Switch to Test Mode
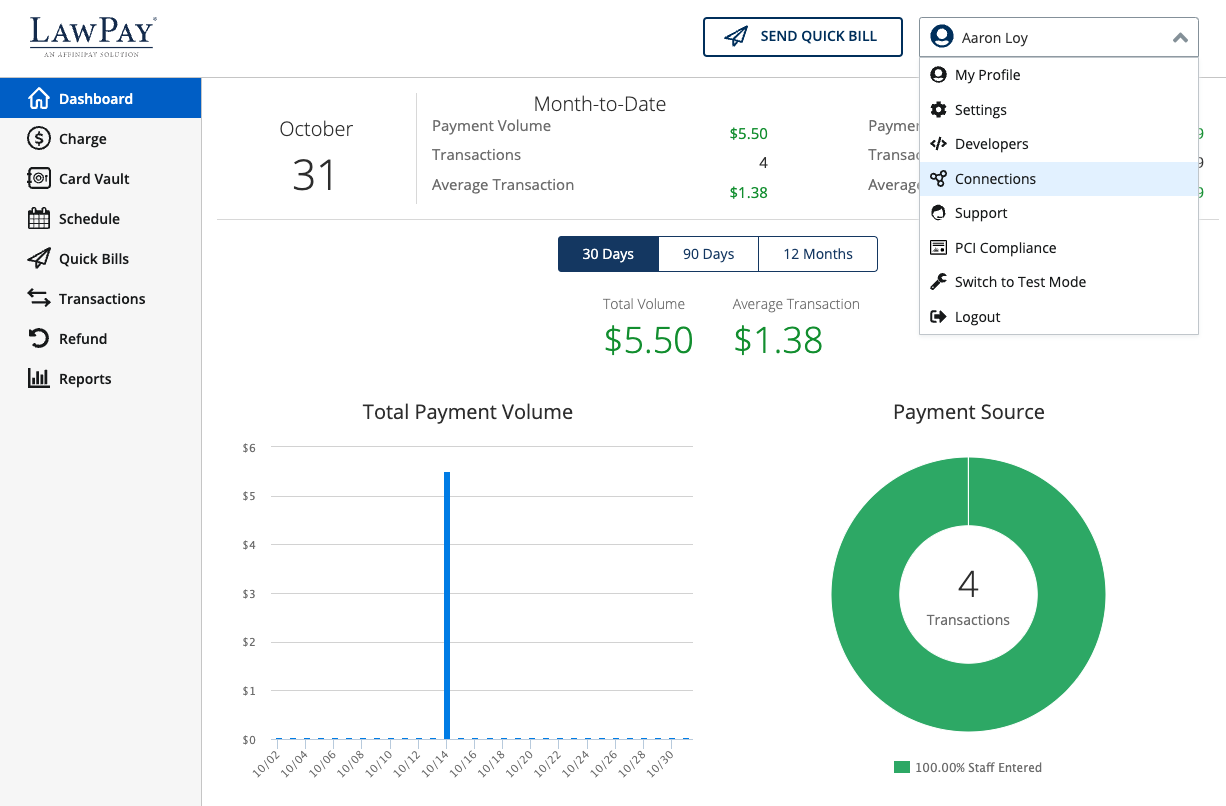Screen dimensions: 1226x806 (1019, 282)
